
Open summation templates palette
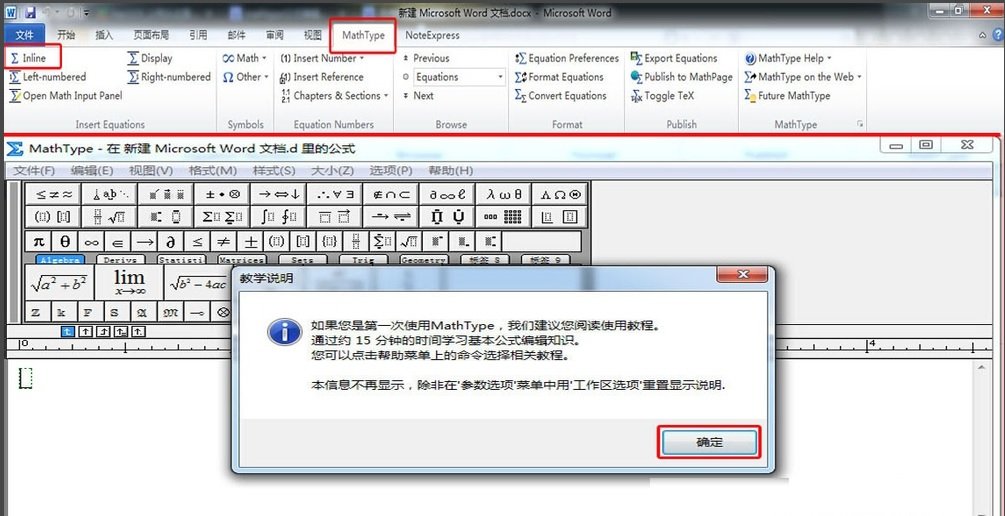tap(222, 217)
